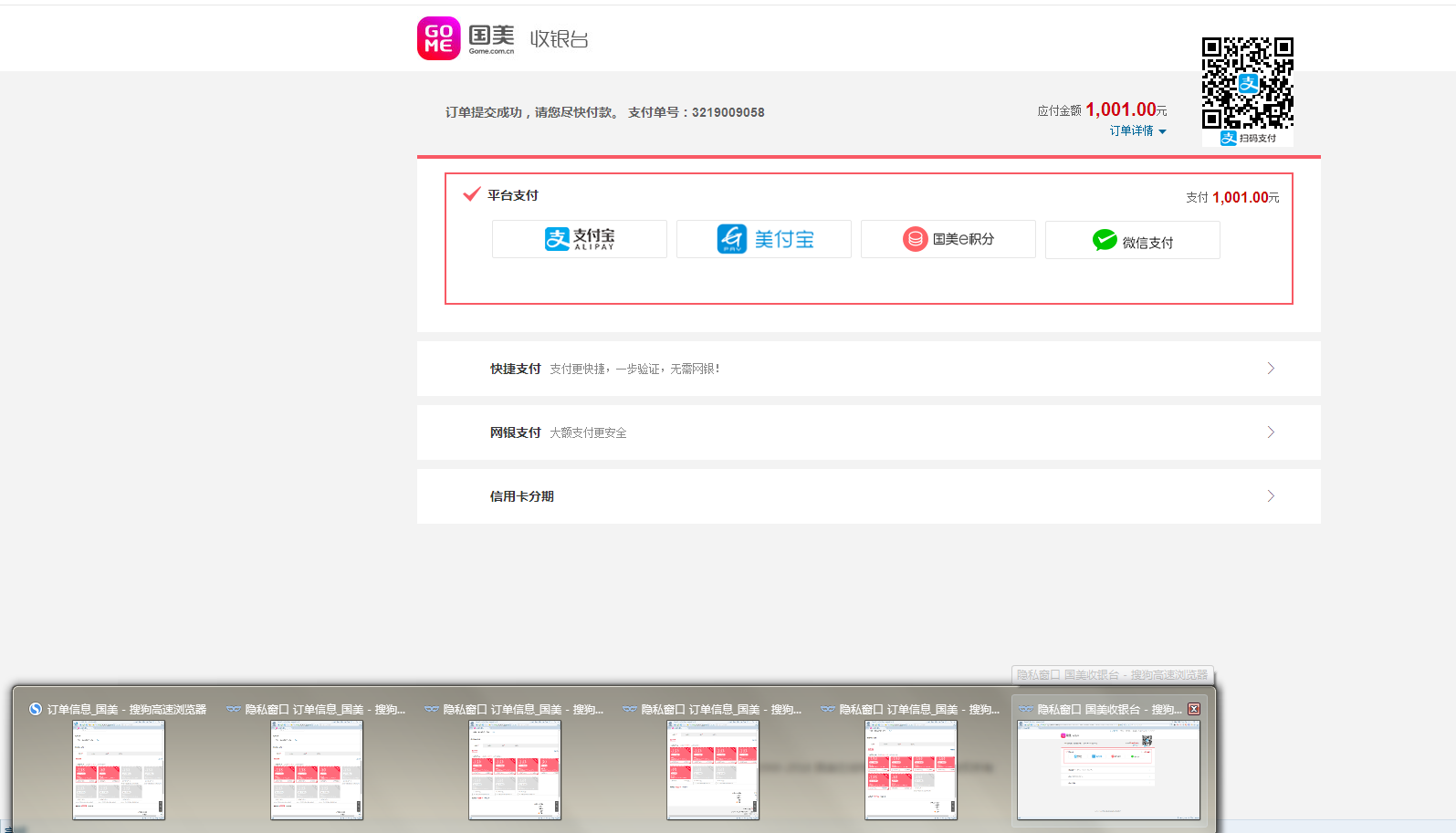The width and height of the screenshot is (1456, 833).
Task: Expand the 网银支付 chevron arrow
Action: point(1271,432)
